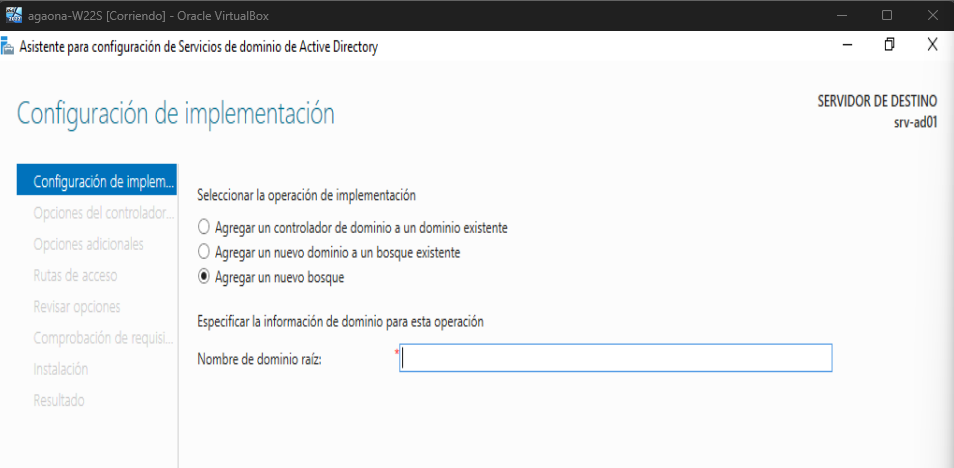The image size is (954, 468).
Task: Click the Active Directory wizard icon in title bar
Action: pyautogui.click(x=7, y=47)
